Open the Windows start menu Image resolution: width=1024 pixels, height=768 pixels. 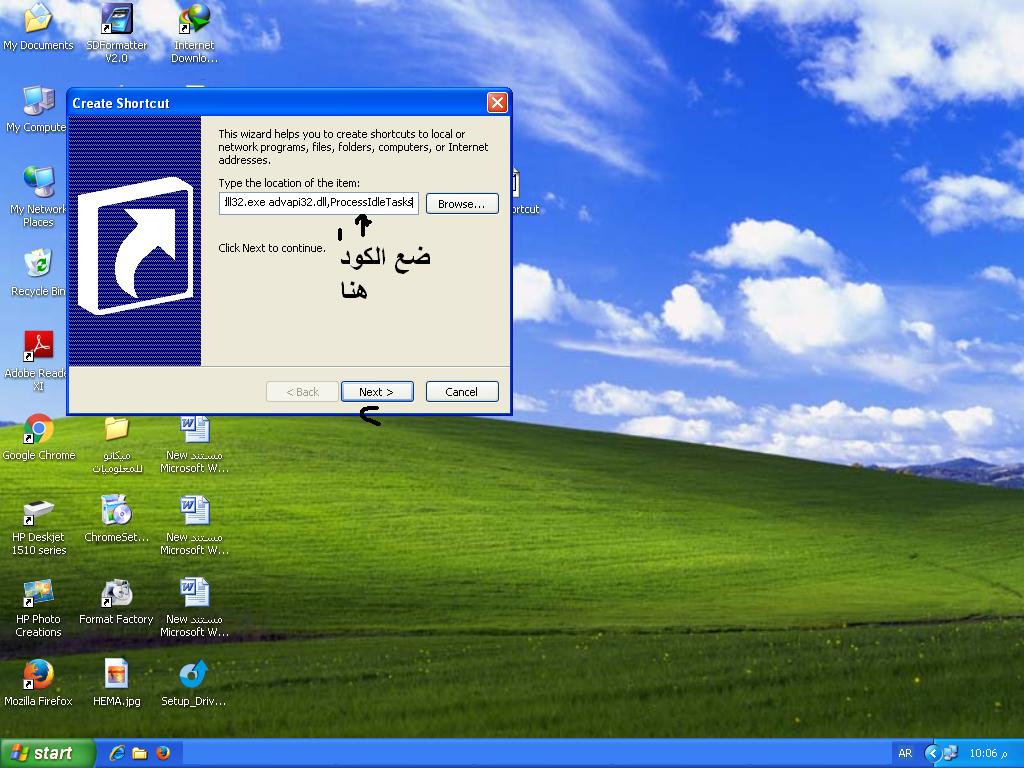pos(46,753)
